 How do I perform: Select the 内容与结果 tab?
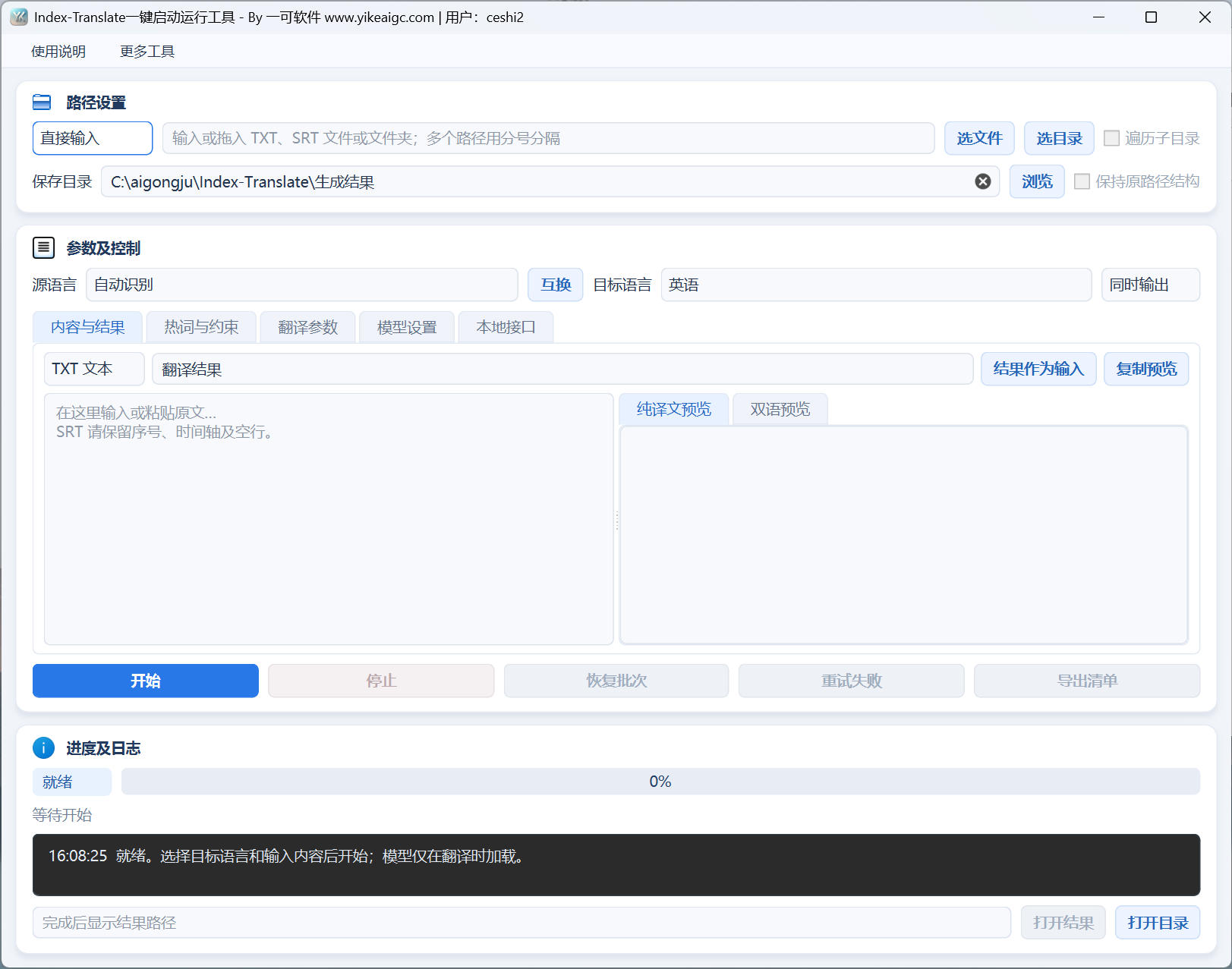(x=88, y=327)
